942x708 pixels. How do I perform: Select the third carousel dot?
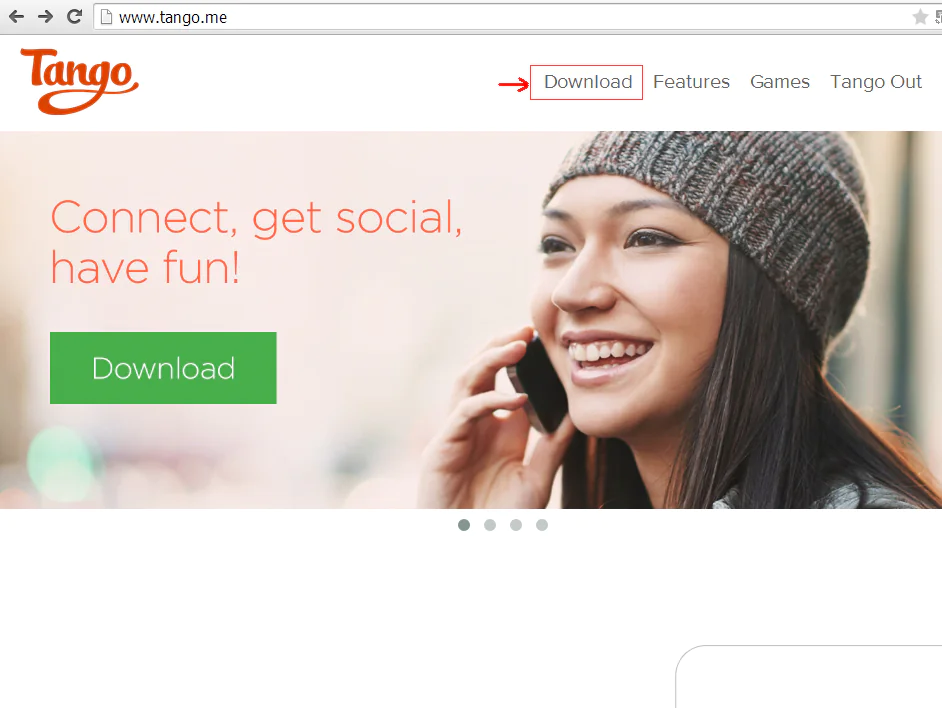point(515,525)
